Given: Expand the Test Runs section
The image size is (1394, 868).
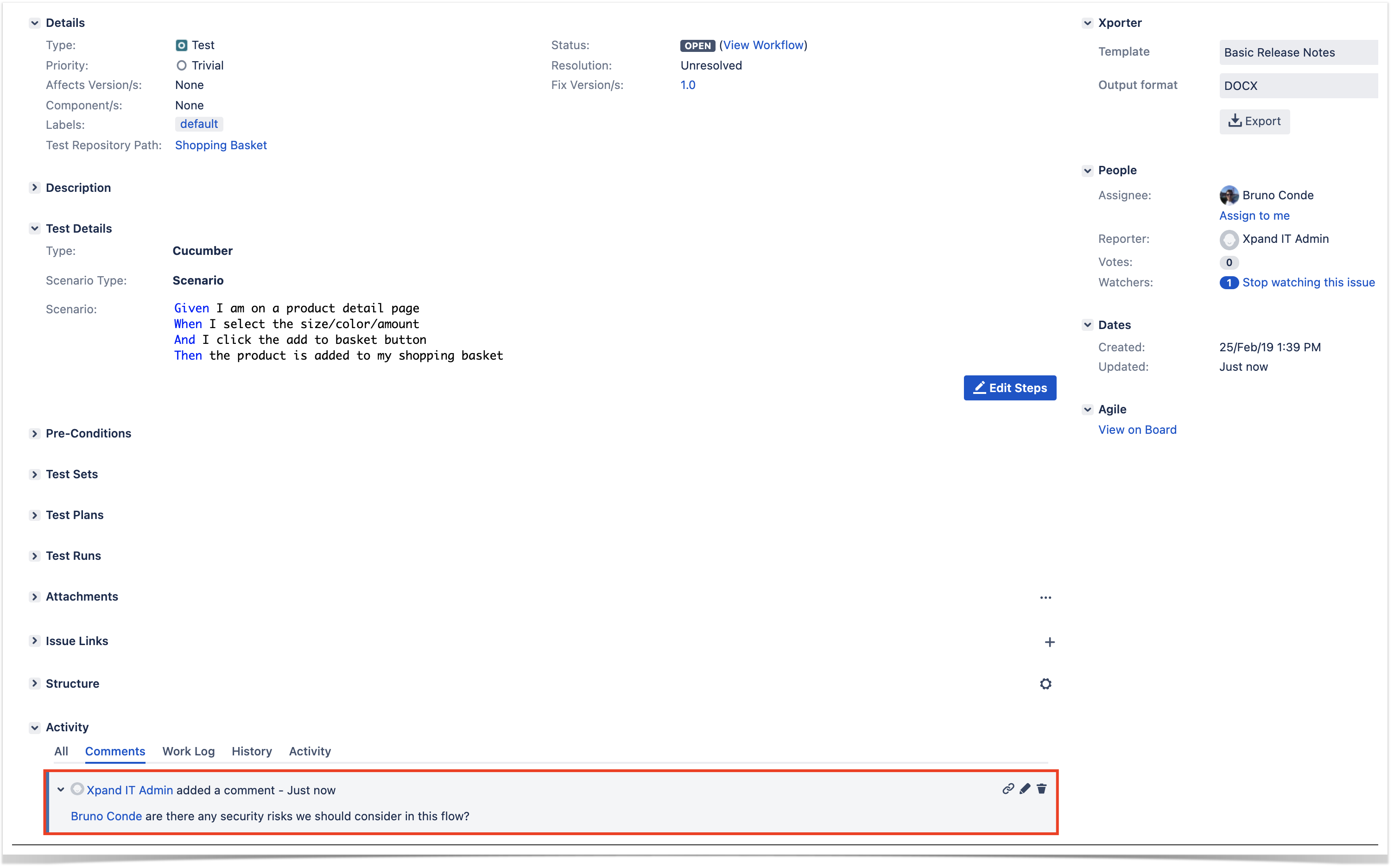Looking at the screenshot, I should 34,556.
